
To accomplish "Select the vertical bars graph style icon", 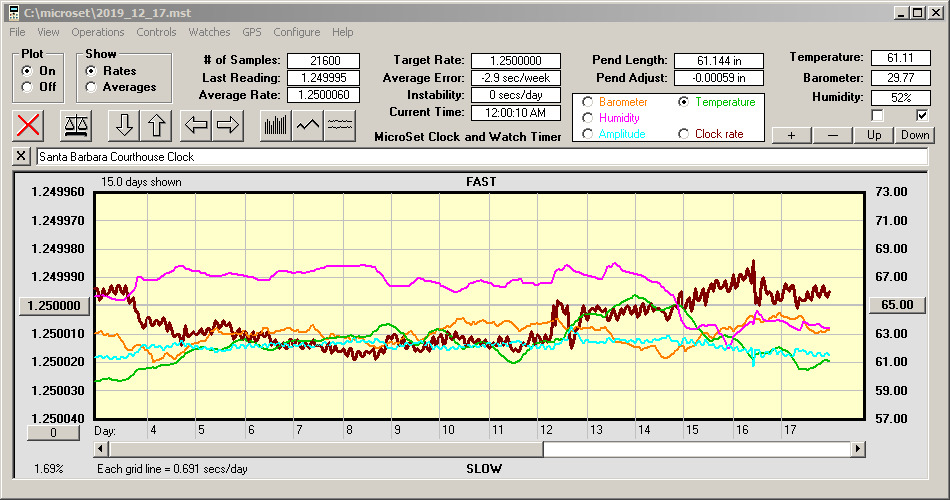I will coord(275,125).
